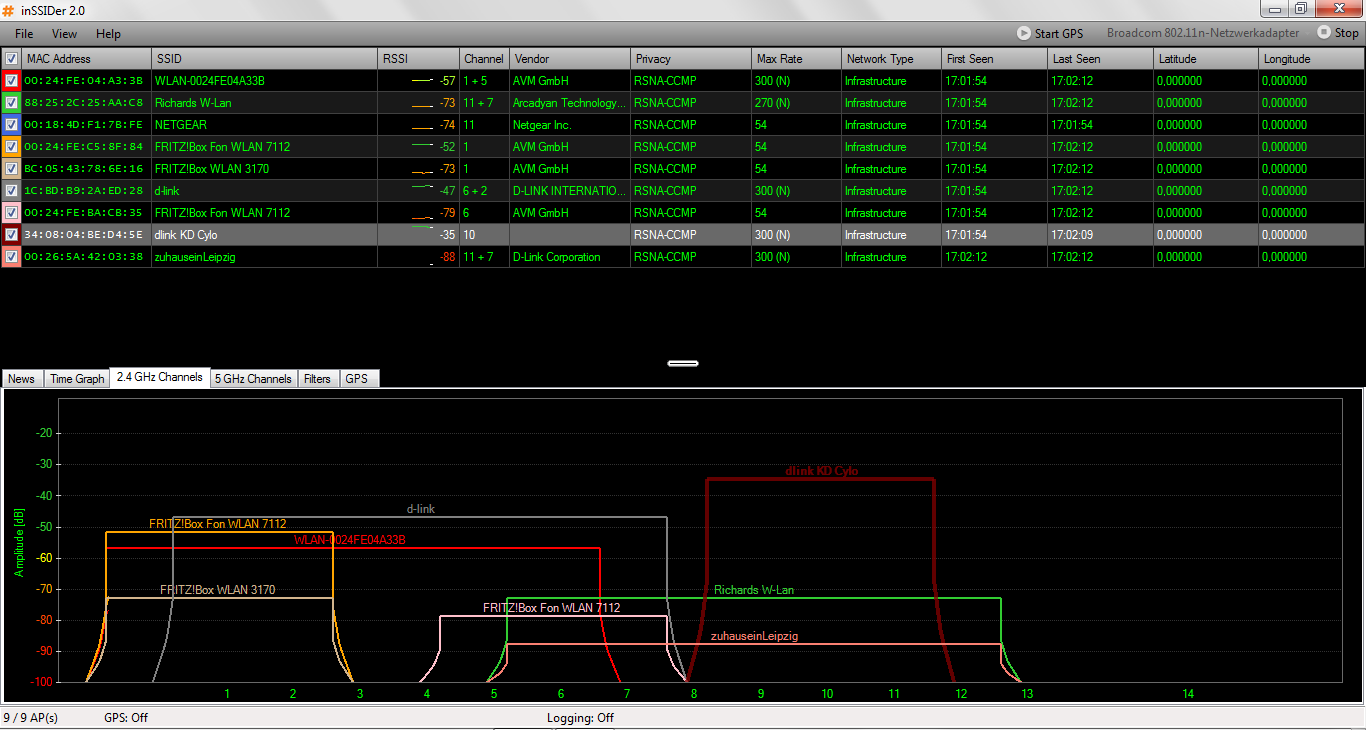Click the 'Arcadyan Technology...' vendor cell
Screen dimensions: 1366x730
coord(569,103)
